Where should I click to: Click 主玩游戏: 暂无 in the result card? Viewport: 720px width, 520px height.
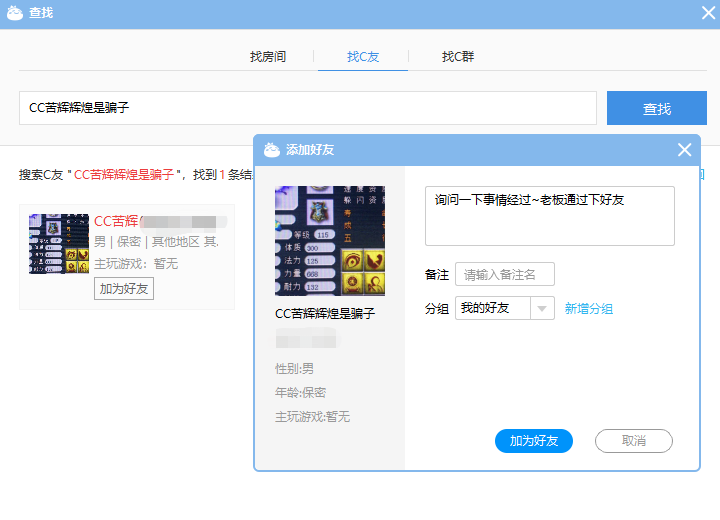(x=136, y=264)
